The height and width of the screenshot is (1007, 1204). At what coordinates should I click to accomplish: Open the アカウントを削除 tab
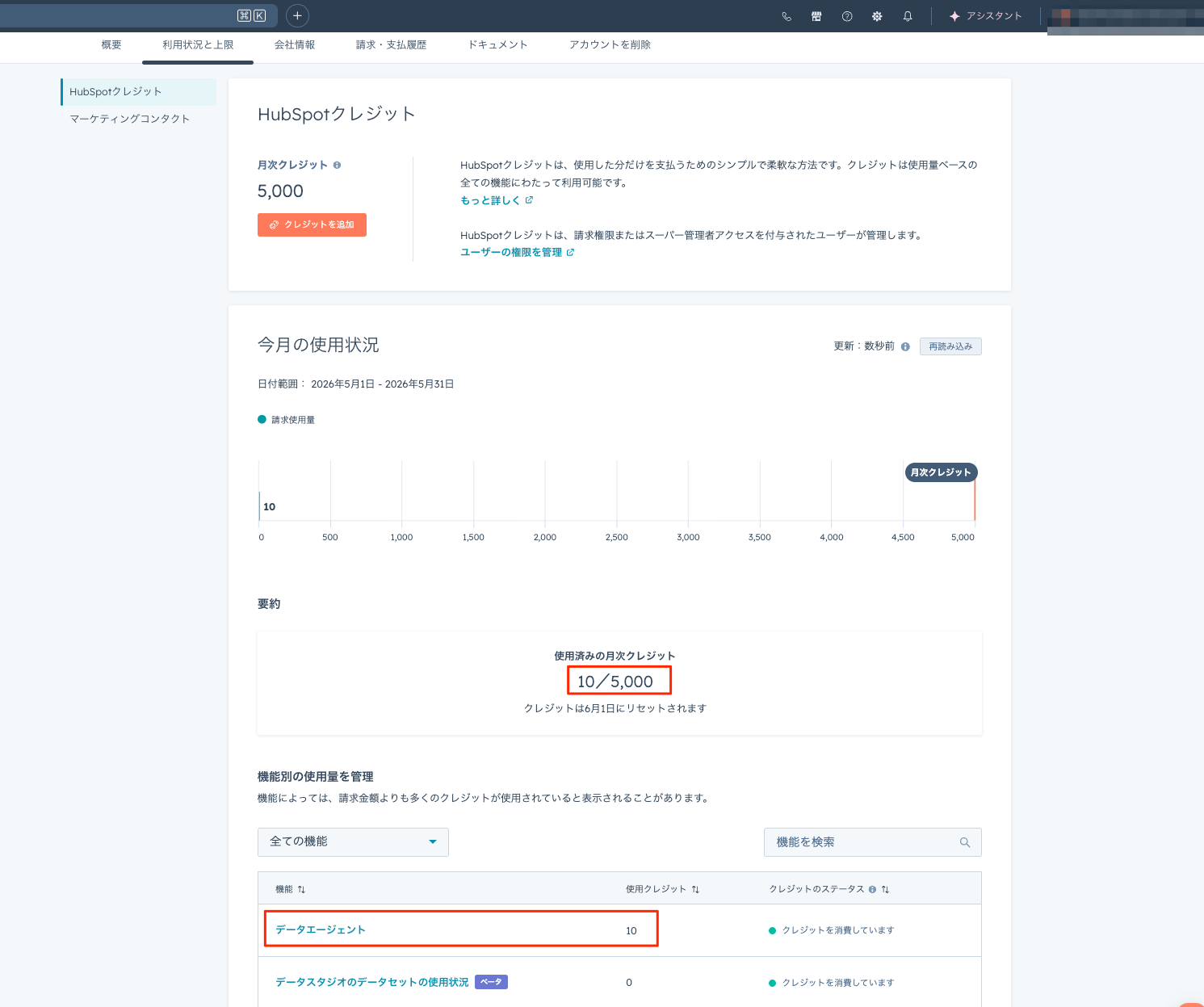click(610, 45)
